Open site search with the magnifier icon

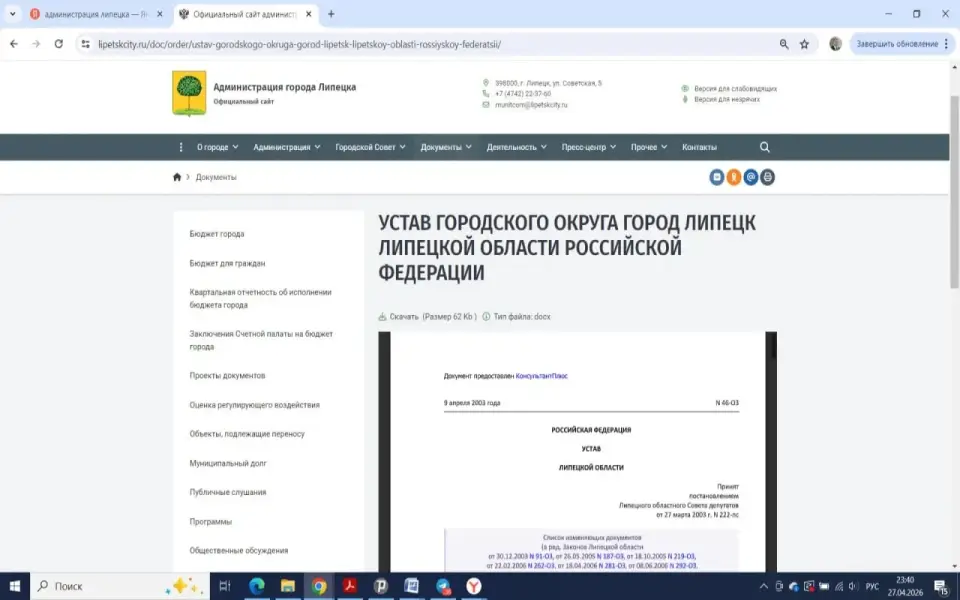[x=764, y=146]
